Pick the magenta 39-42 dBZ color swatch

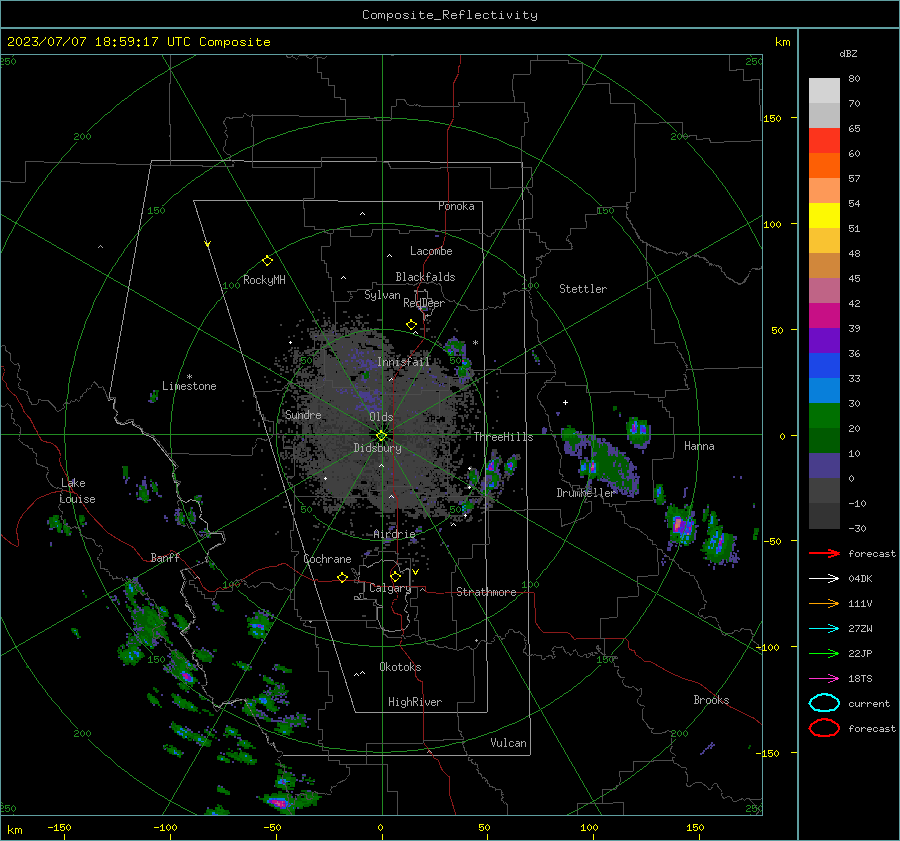pyautogui.click(x=824, y=316)
